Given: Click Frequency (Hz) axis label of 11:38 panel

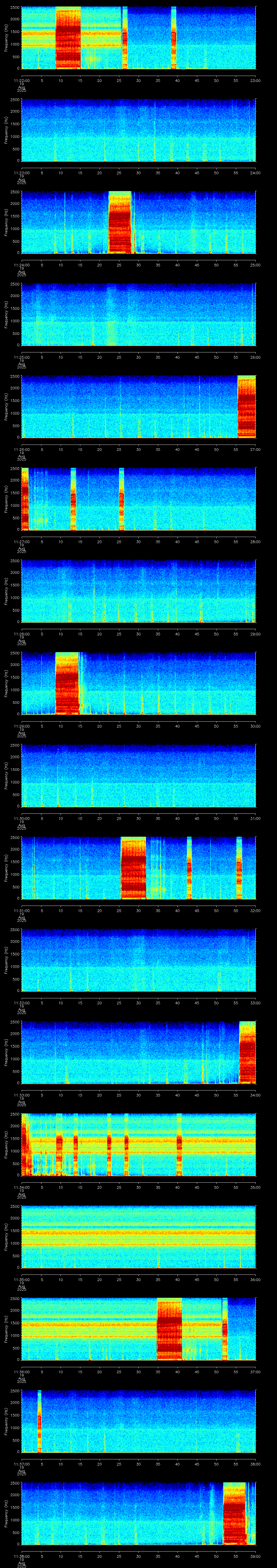Looking at the screenshot, I should pyautogui.click(x=7, y=1514).
